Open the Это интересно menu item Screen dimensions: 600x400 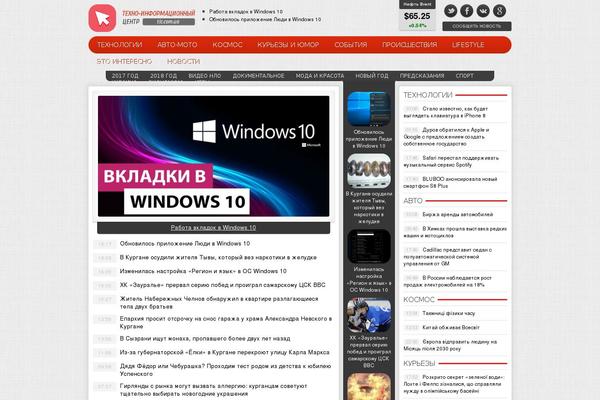(124, 61)
